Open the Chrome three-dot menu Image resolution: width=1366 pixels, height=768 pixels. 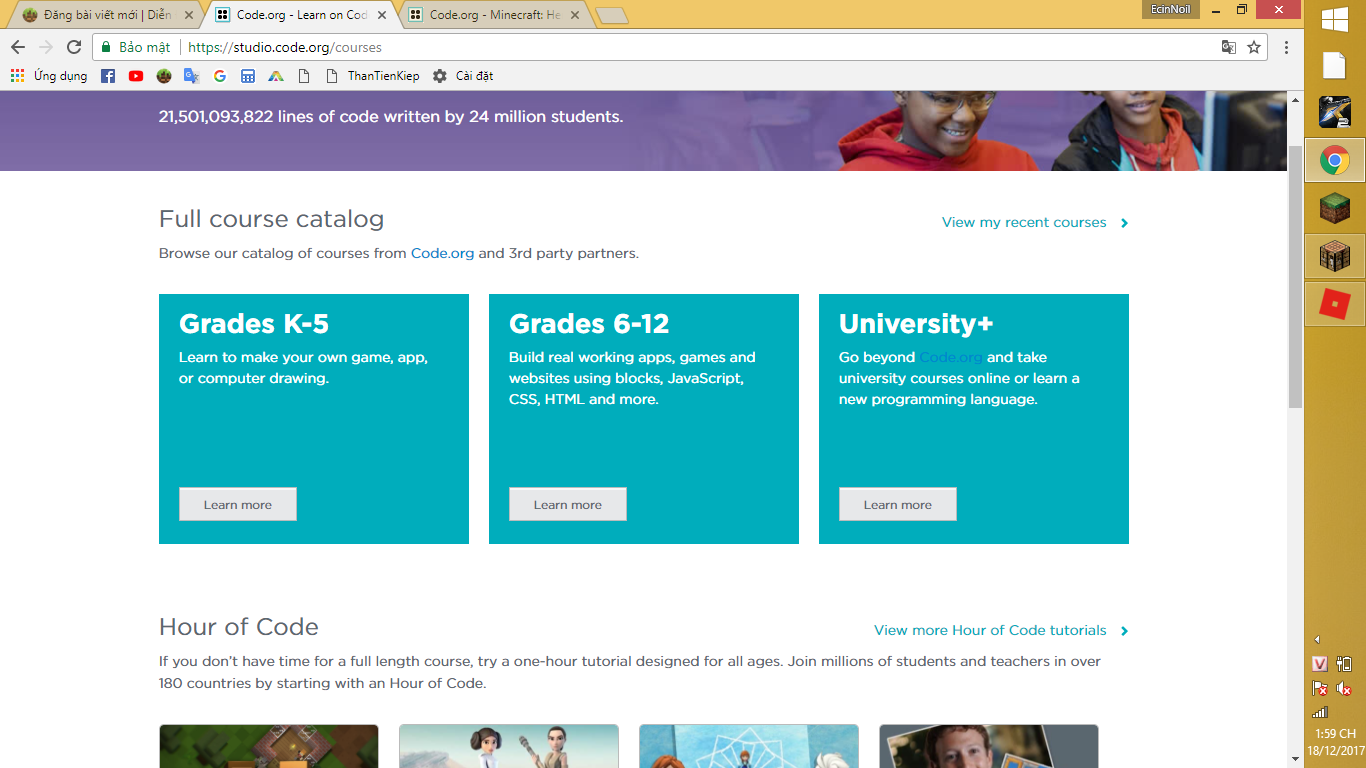(x=1286, y=47)
